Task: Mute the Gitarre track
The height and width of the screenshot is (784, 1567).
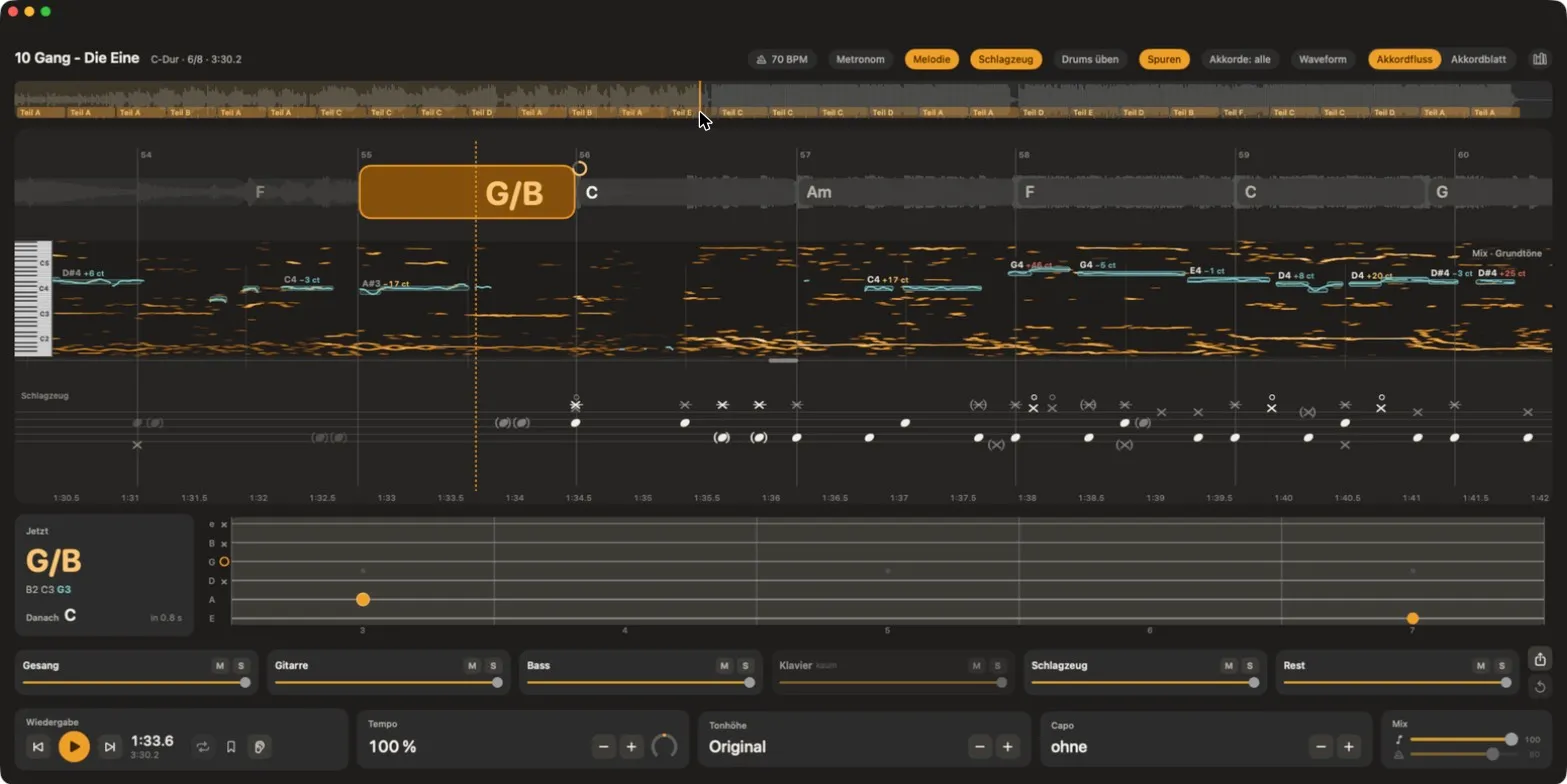Action: 472,665
